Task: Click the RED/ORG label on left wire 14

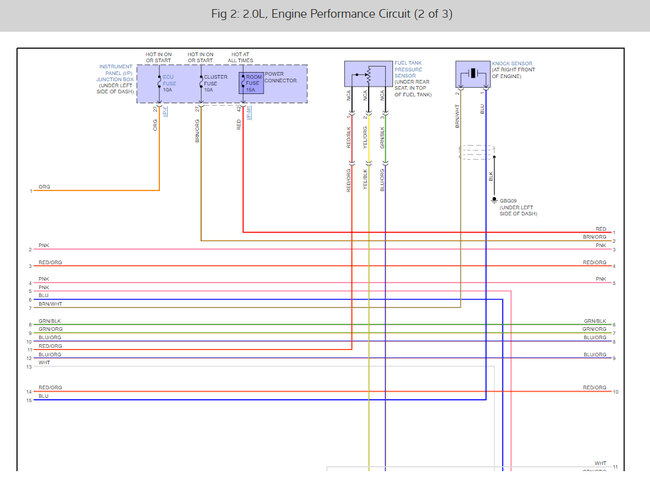Action: coord(50,387)
